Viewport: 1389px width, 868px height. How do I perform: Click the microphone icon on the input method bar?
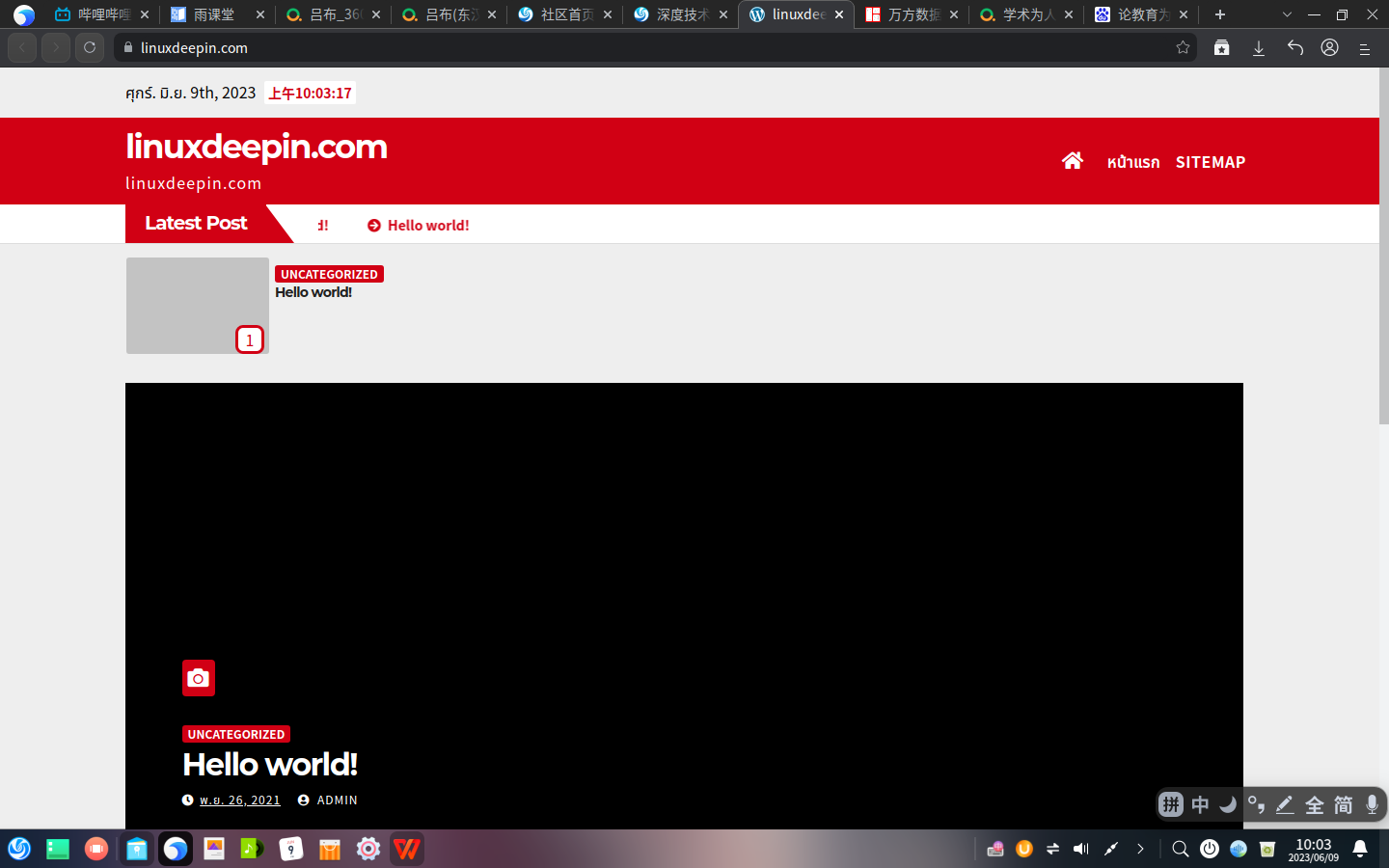(x=1372, y=804)
